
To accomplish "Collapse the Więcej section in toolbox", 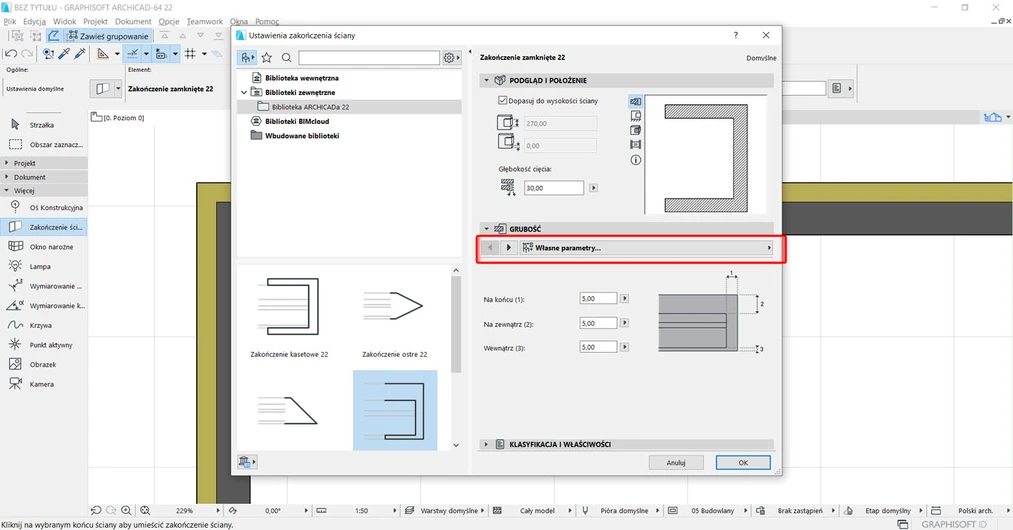I will [45, 191].
